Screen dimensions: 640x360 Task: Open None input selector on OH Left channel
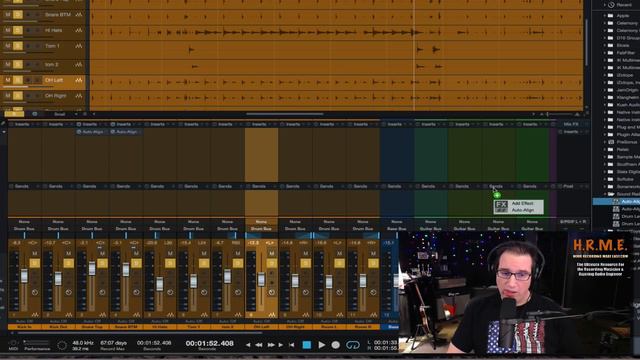tap(261, 222)
